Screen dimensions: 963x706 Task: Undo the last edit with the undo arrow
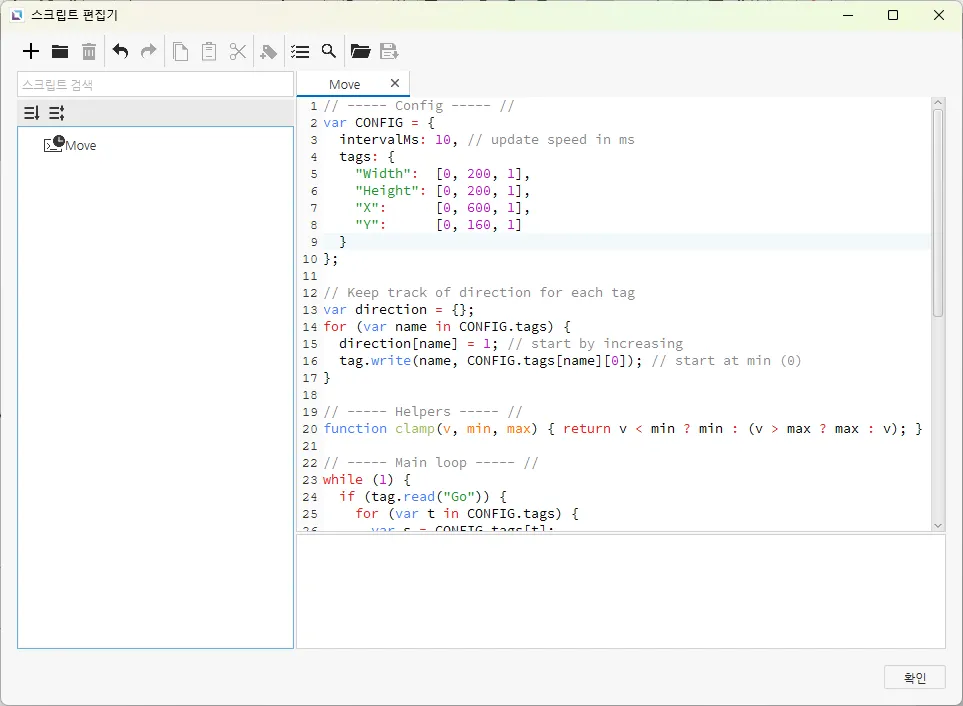click(x=120, y=51)
